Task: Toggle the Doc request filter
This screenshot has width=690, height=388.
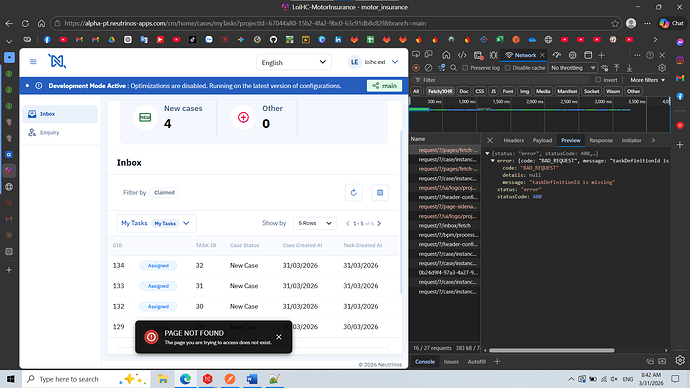Action: [464, 91]
